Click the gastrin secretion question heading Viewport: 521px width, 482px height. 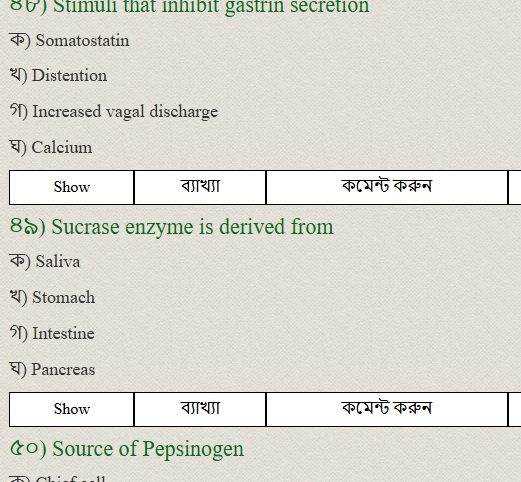(190, 7)
